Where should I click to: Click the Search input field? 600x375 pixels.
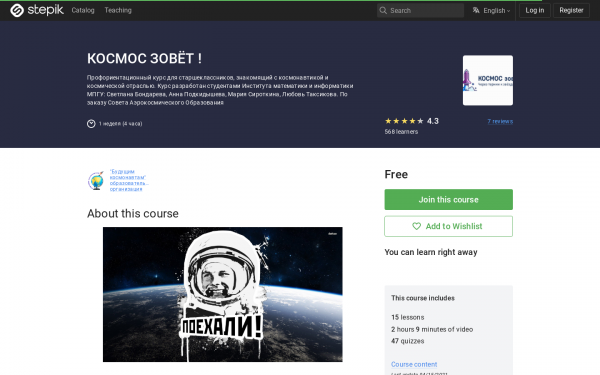420,11
